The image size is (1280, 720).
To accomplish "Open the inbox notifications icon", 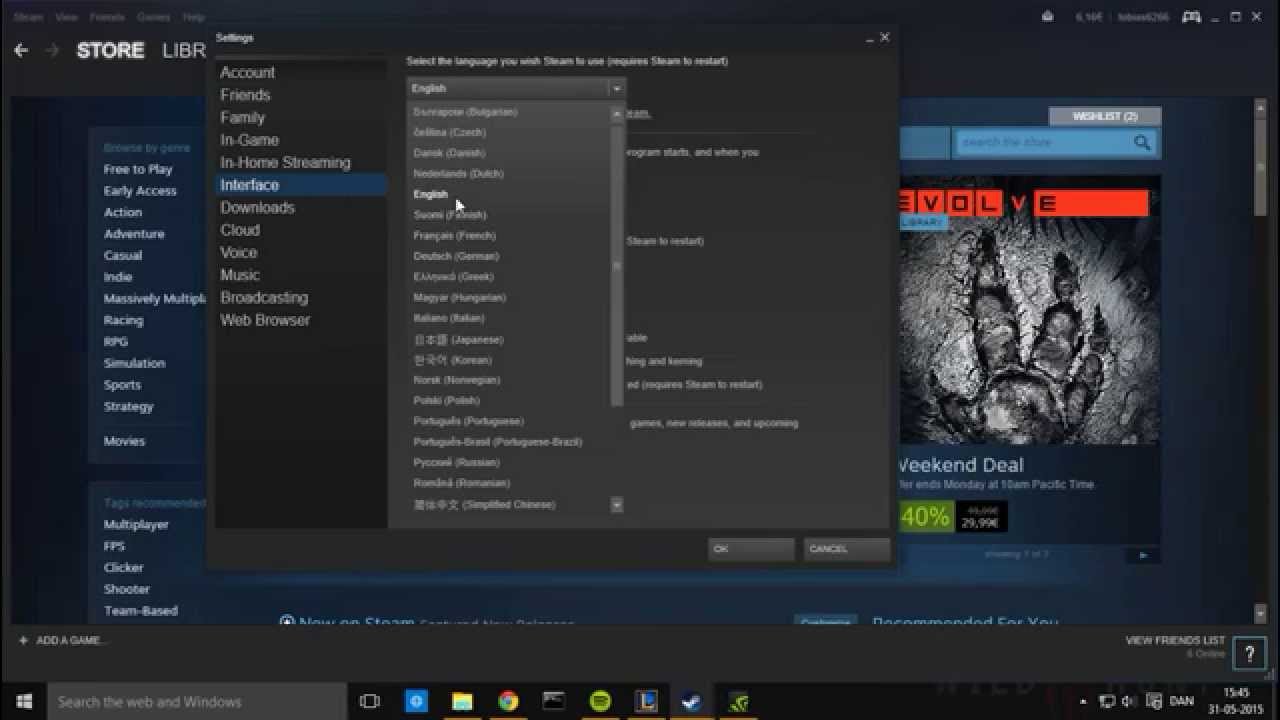I will pos(1047,17).
